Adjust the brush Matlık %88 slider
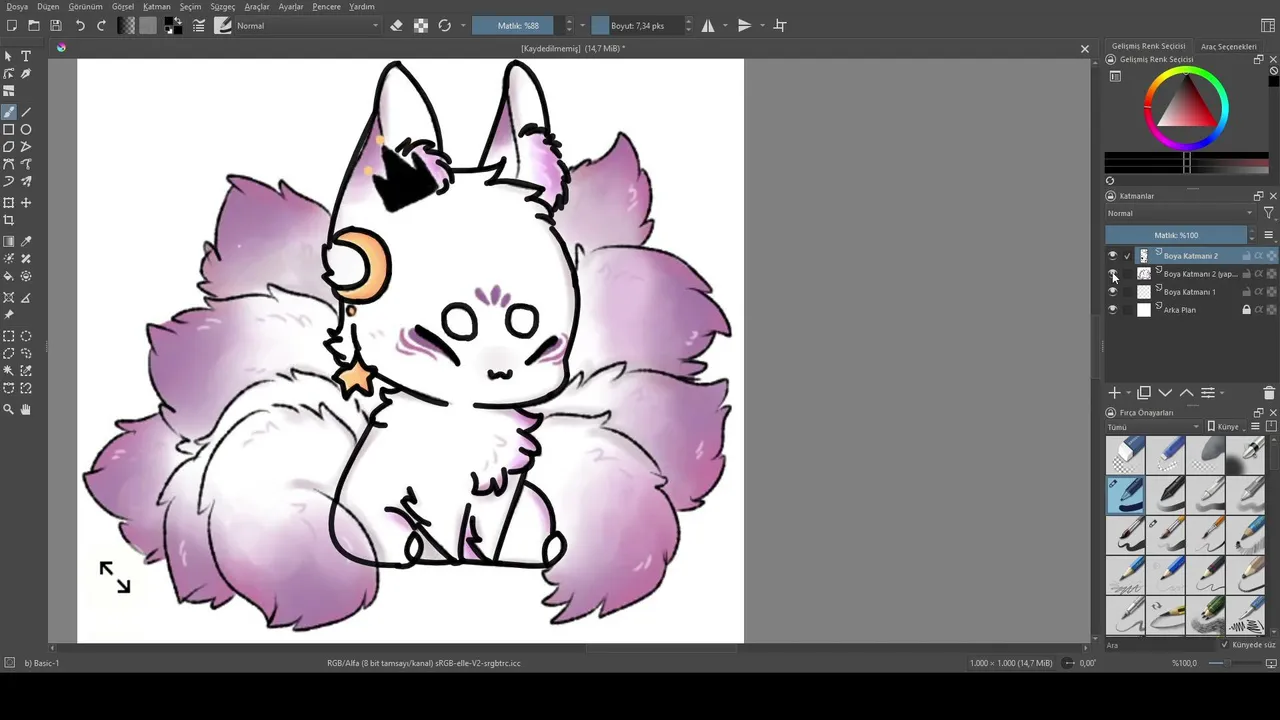Screen dimensions: 1280x720 pyautogui.click(x=518, y=25)
